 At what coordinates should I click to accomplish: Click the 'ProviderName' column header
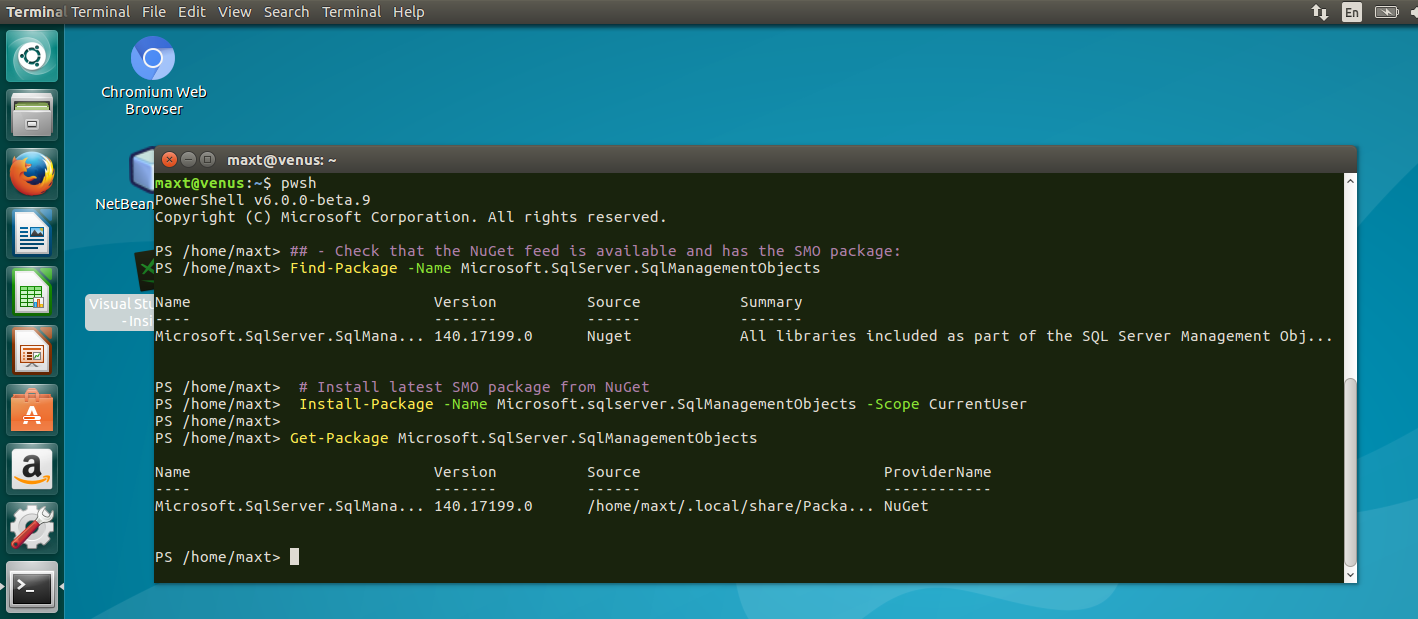tap(938, 472)
